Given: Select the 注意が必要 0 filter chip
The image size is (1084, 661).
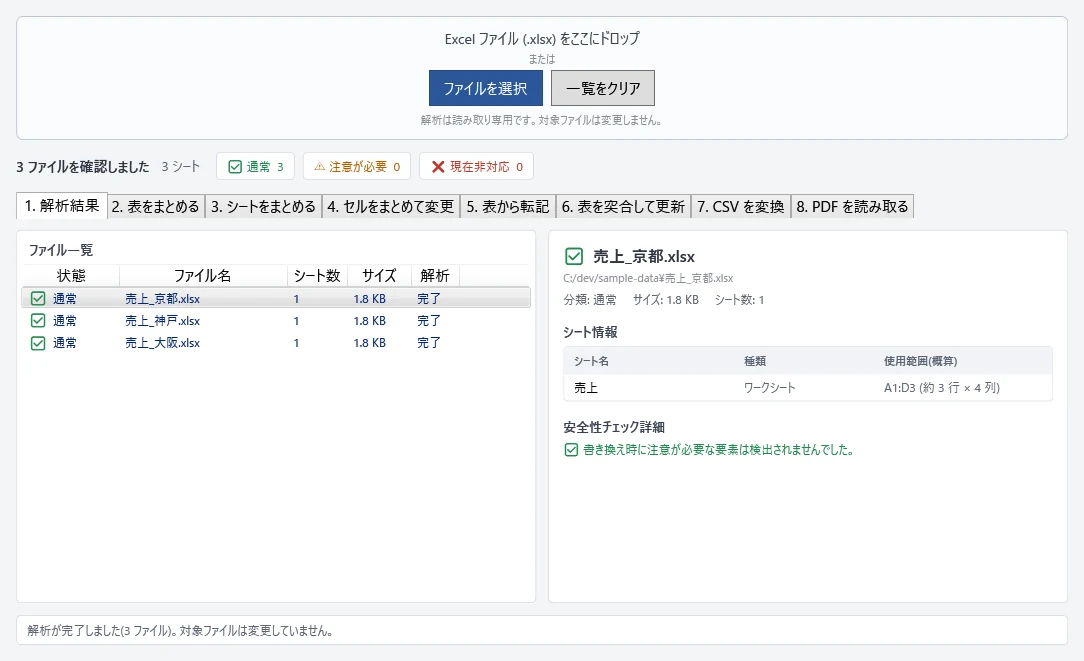Looking at the screenshot, I should [x=357, y=167].
